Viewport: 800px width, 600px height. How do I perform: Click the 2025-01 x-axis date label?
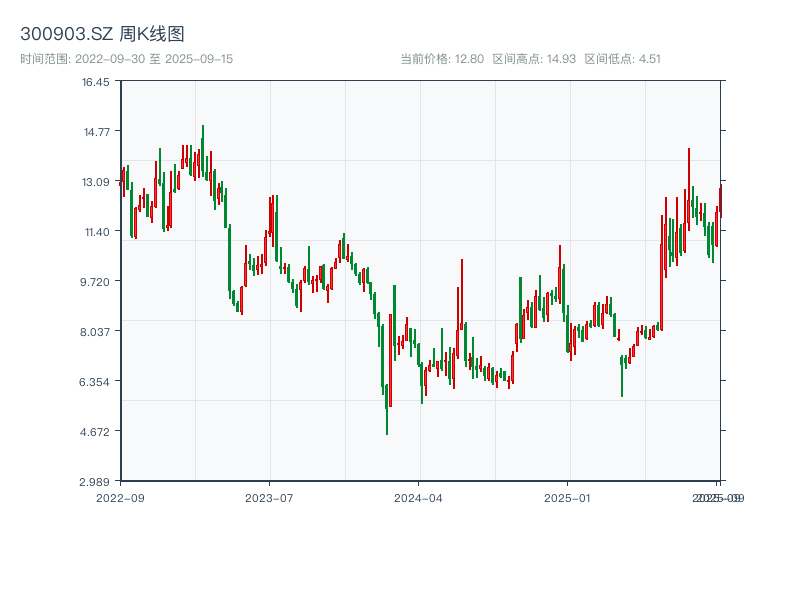click(x=569, y=497)
